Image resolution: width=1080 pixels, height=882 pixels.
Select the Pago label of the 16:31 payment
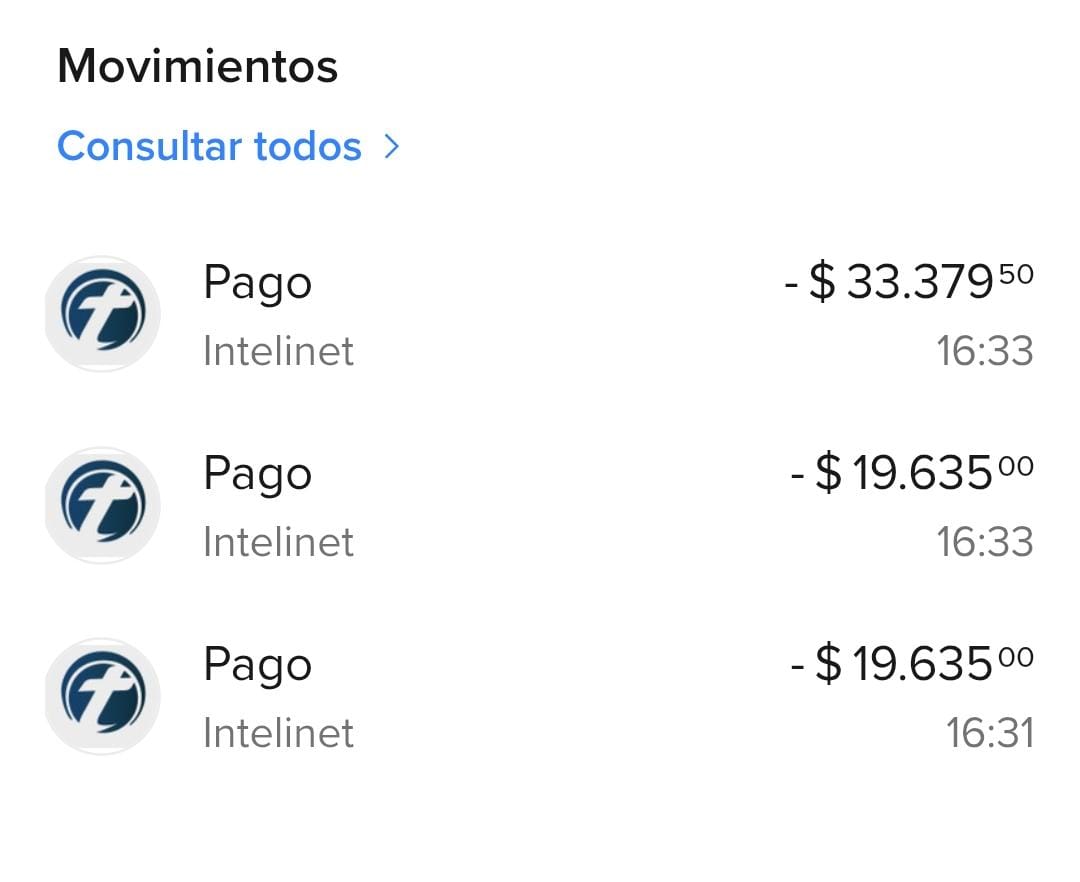tap(257, 666)
